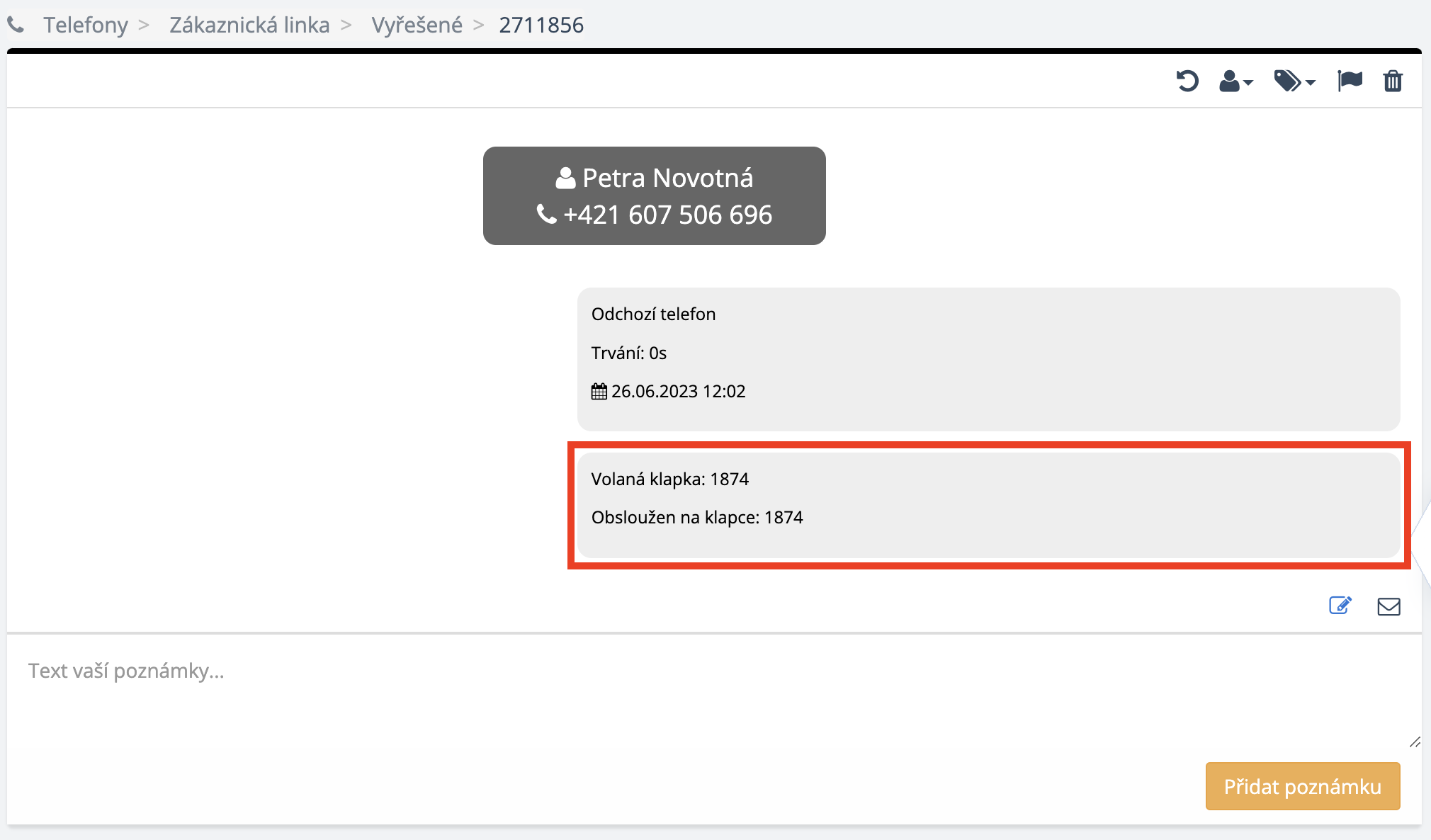
Task: Click the textarea resize handle
Action: 1414,742
